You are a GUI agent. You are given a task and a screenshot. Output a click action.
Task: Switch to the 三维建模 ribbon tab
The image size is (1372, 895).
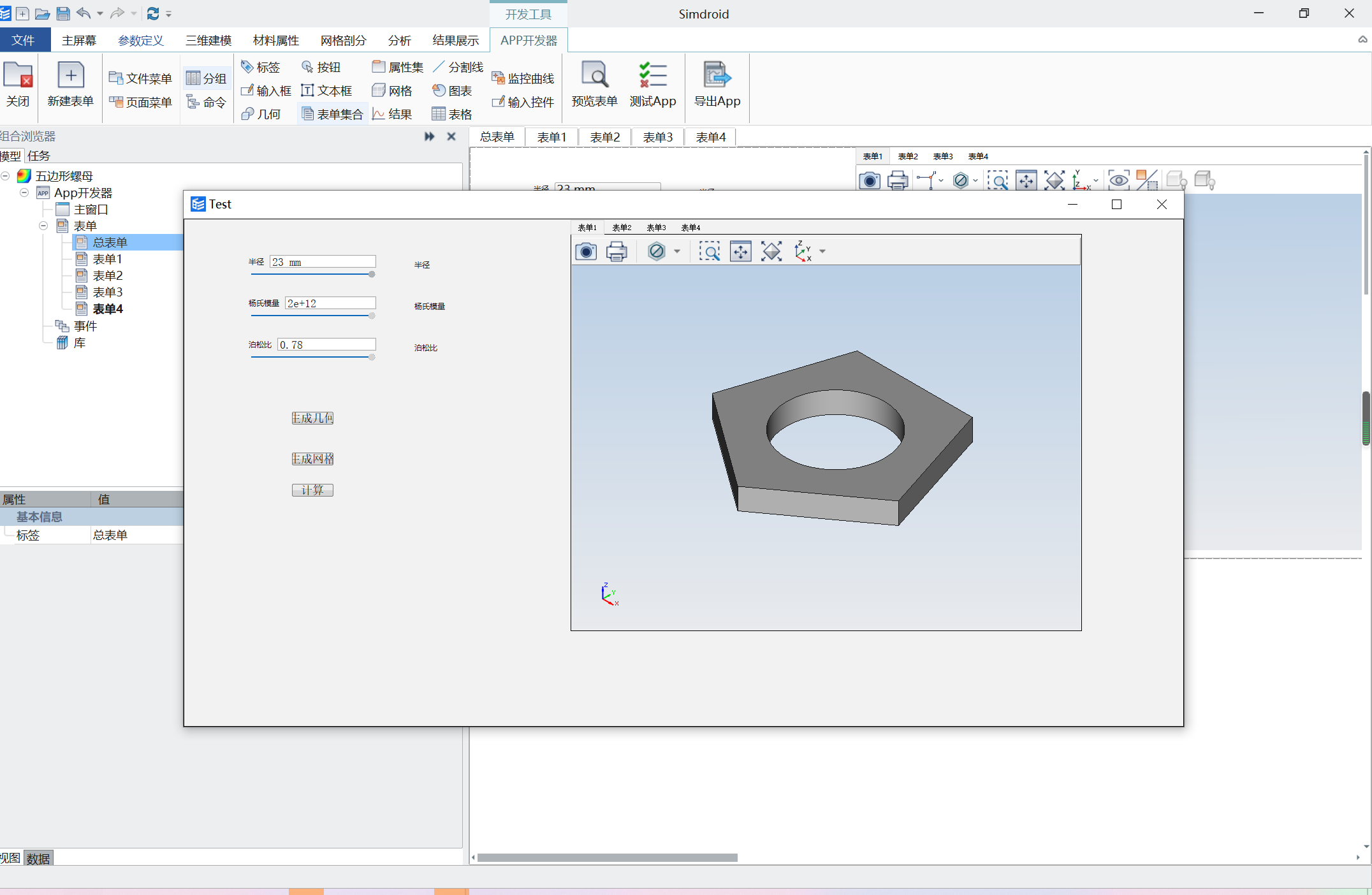click(208, 40)
